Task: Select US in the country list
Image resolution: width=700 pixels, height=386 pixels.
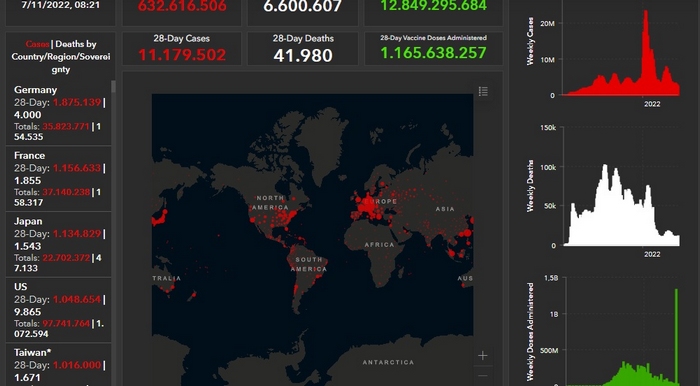Action: [x=58, y=310]
